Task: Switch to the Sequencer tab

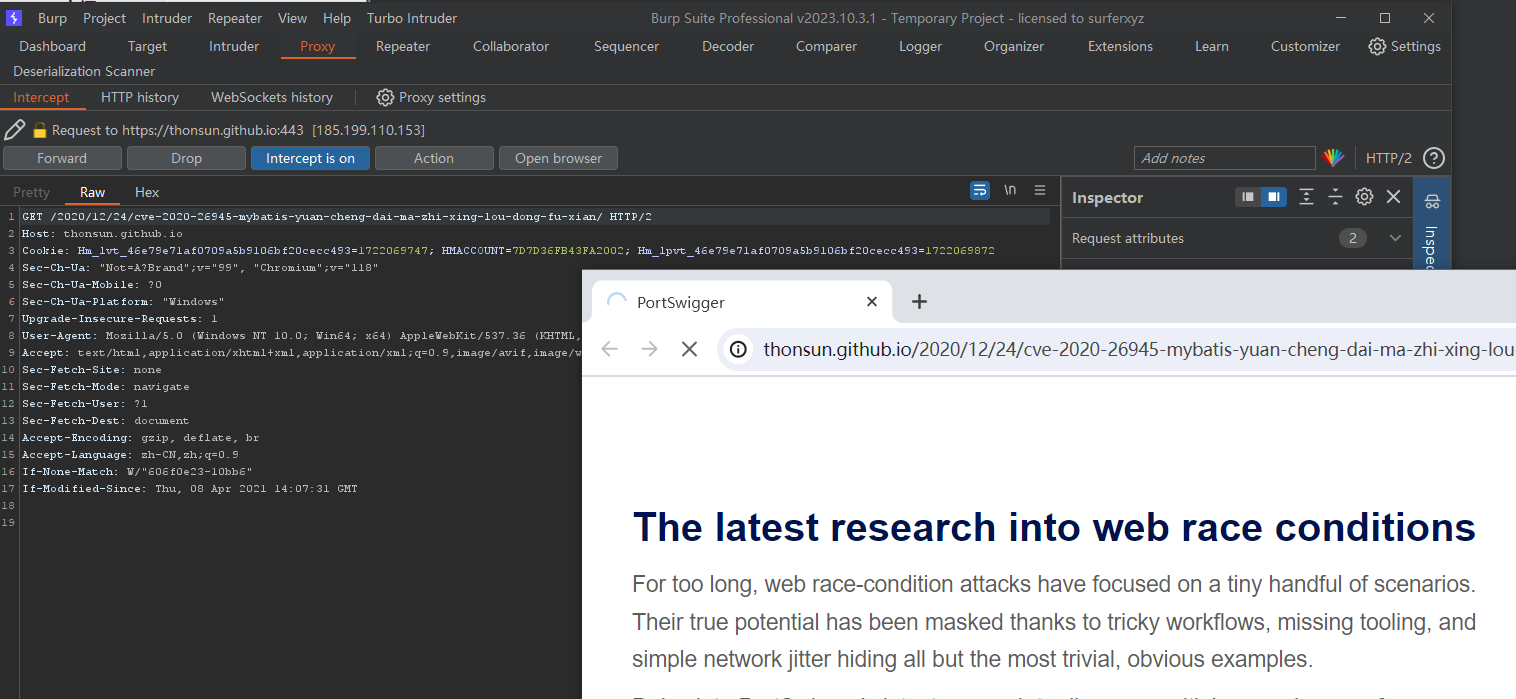Action: pyautogui.click(x=626, y=46)
